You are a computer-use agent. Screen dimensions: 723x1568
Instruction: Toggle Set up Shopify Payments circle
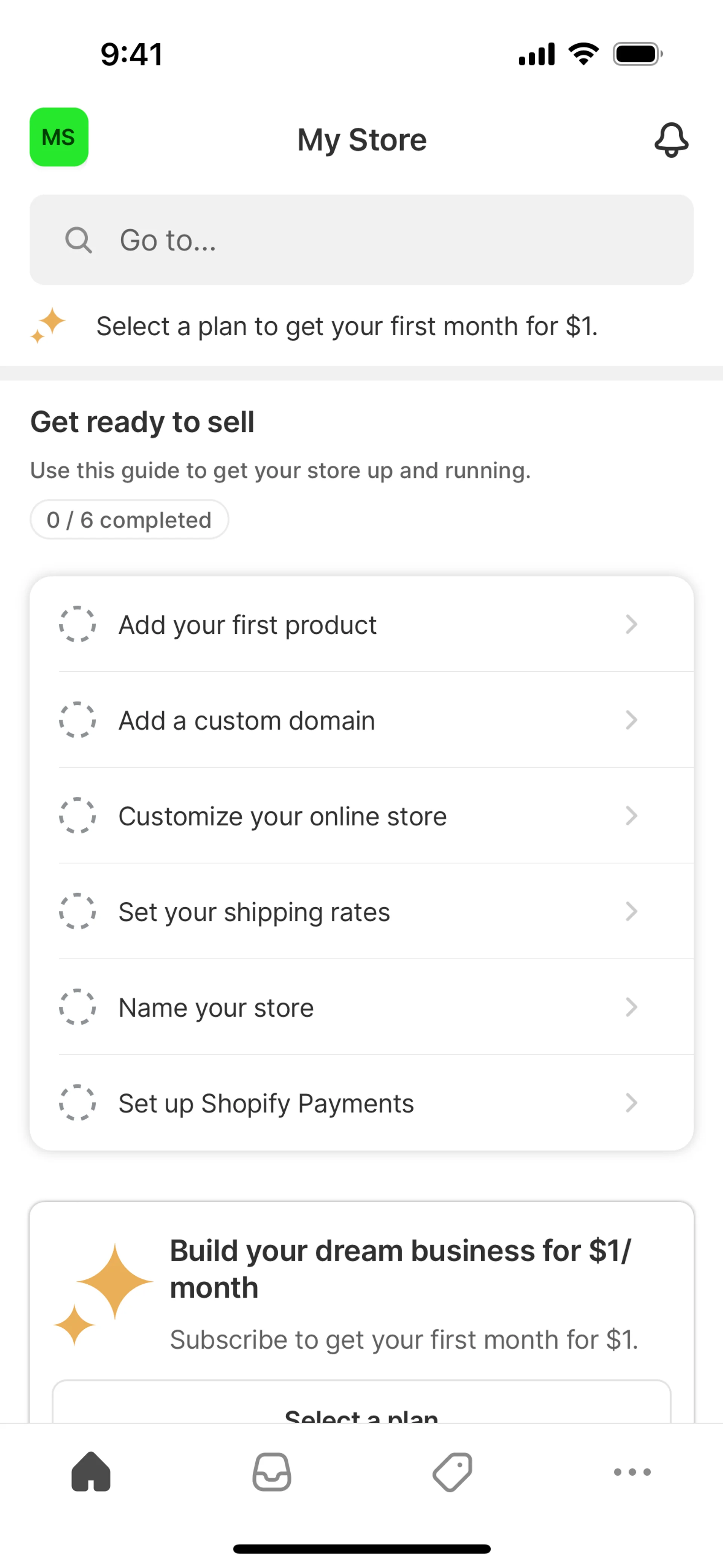(77, 1102)
